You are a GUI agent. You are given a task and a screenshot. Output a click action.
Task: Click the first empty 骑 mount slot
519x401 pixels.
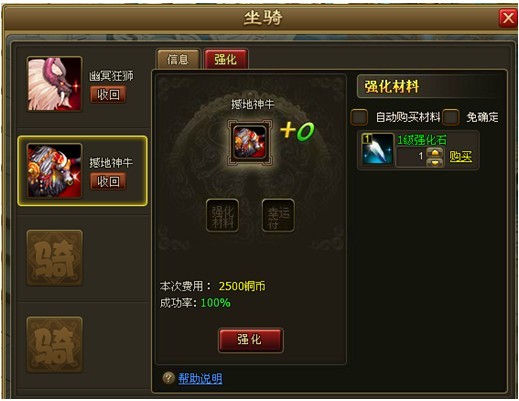click(55, 258)
